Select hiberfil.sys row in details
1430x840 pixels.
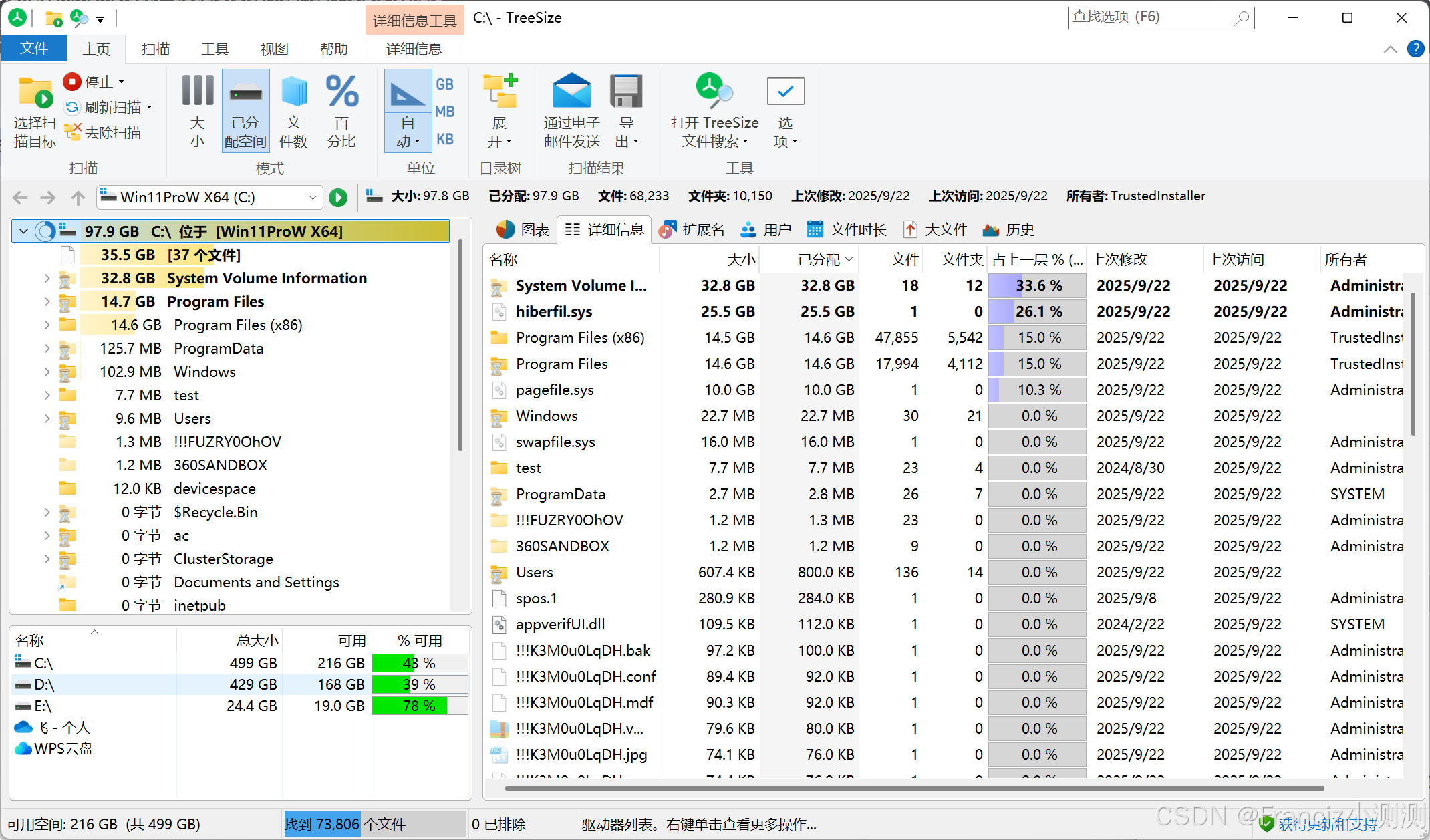(946, 311)
